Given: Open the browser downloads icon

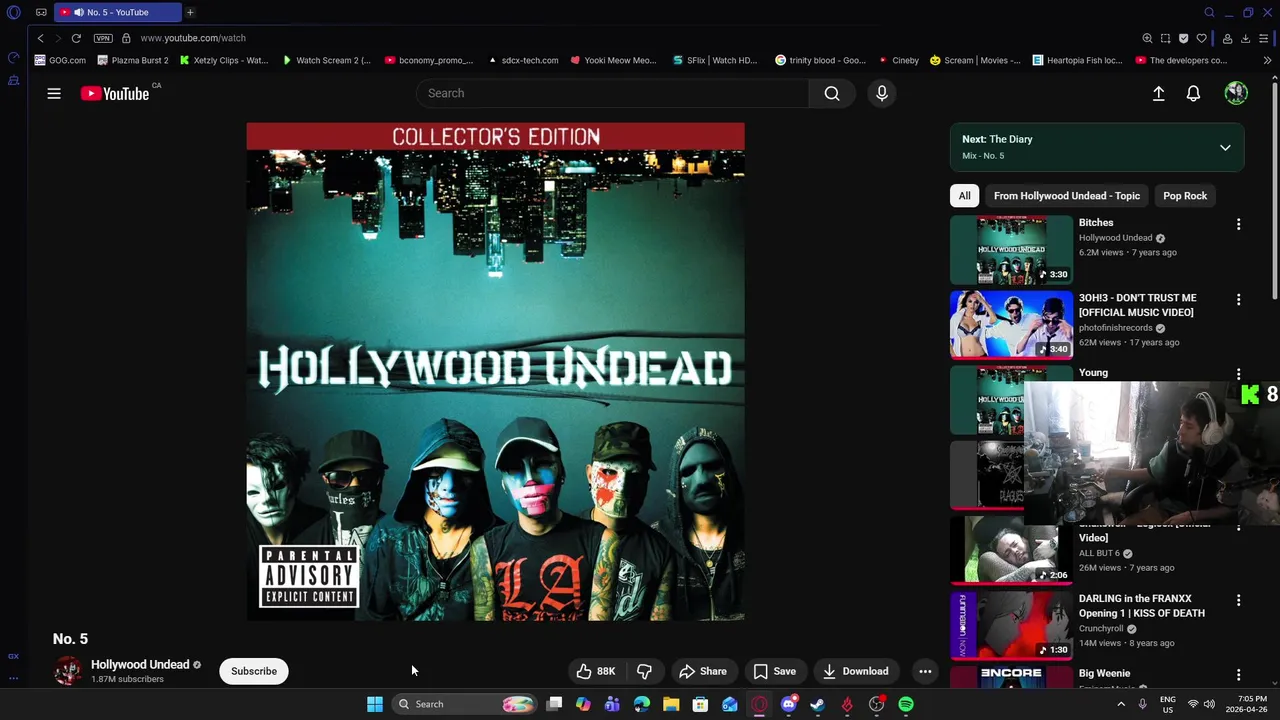Looking at the screenshot, I should 1245,38.
